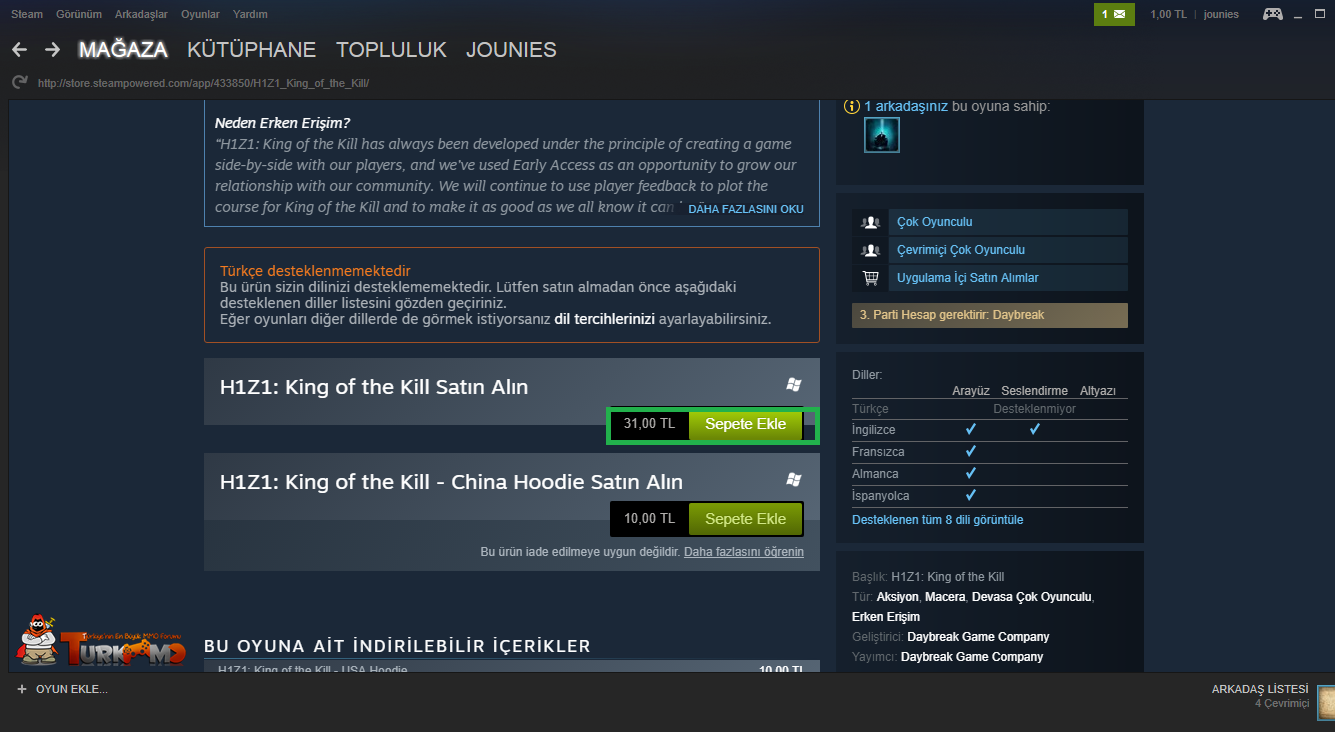Expand Desteklenen tüm 8 dili görüntüle
This screenshot has height=732, width=1335.
pos(937,520)
